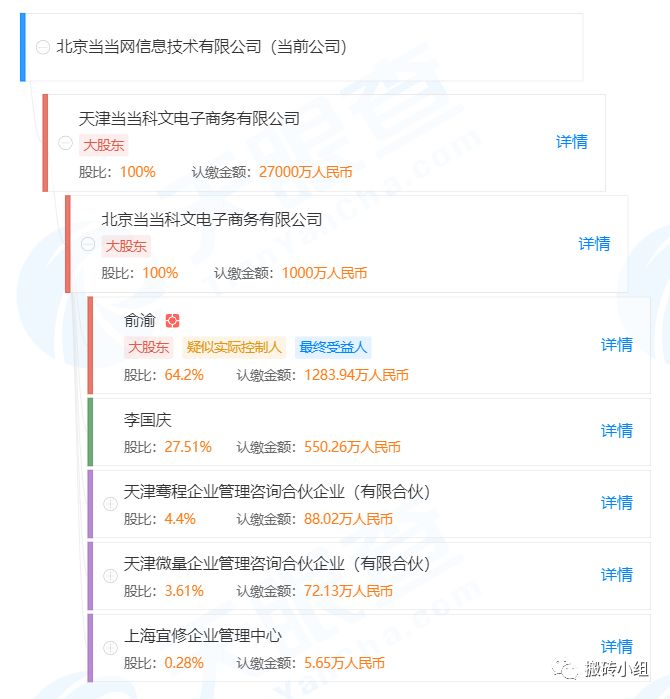Click the 最终受益人 tag
Viewport: 670px width, 699px height.
[x=333, y=347]
